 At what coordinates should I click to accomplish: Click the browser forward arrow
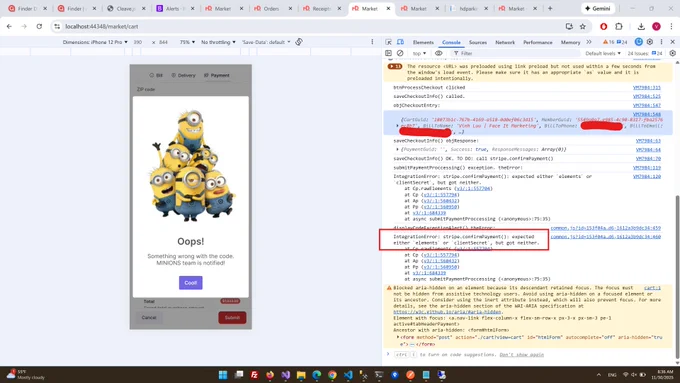click(x=24, y=26)
